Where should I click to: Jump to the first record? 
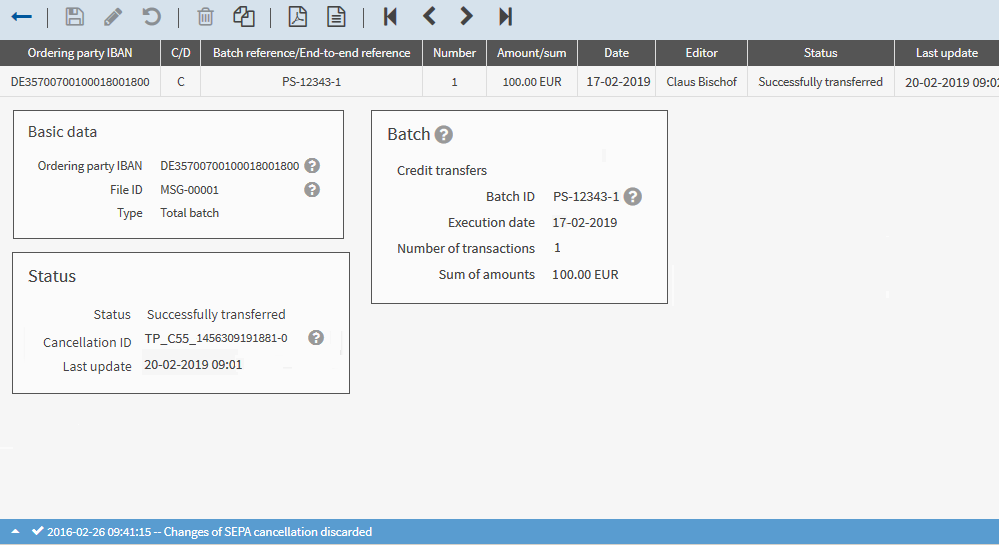point(390,17)
